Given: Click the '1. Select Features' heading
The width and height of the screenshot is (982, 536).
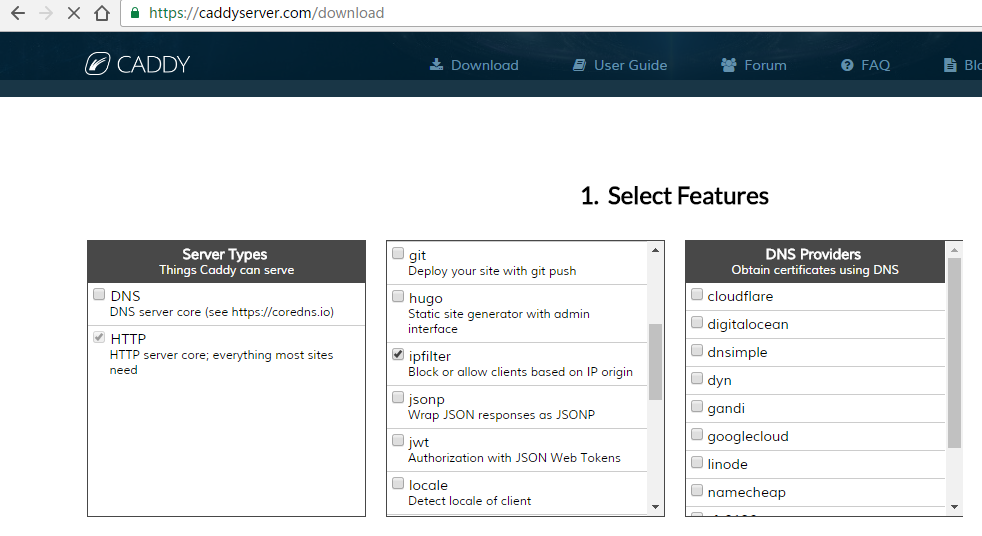Looking at the screenshot, I should [x=674, y=196].
